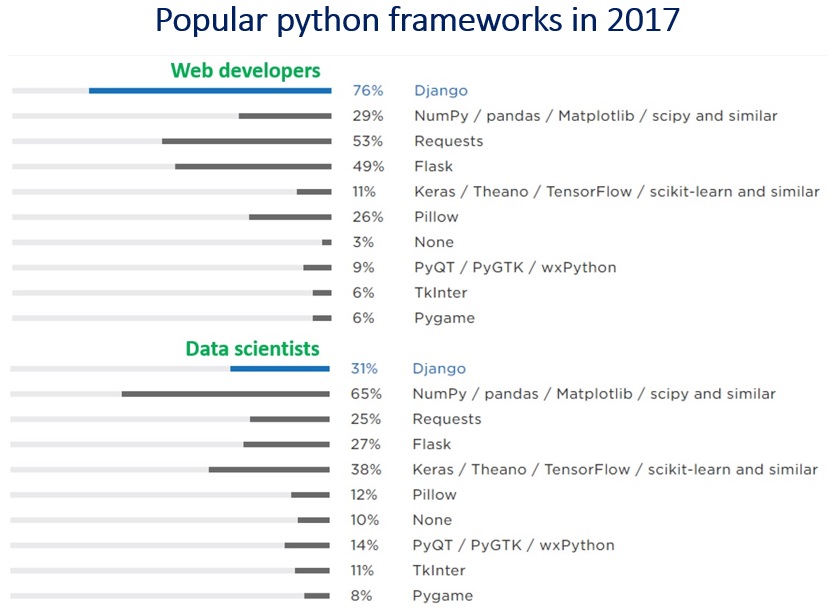Click the Pygame label beside 8%

coord(442,596)
